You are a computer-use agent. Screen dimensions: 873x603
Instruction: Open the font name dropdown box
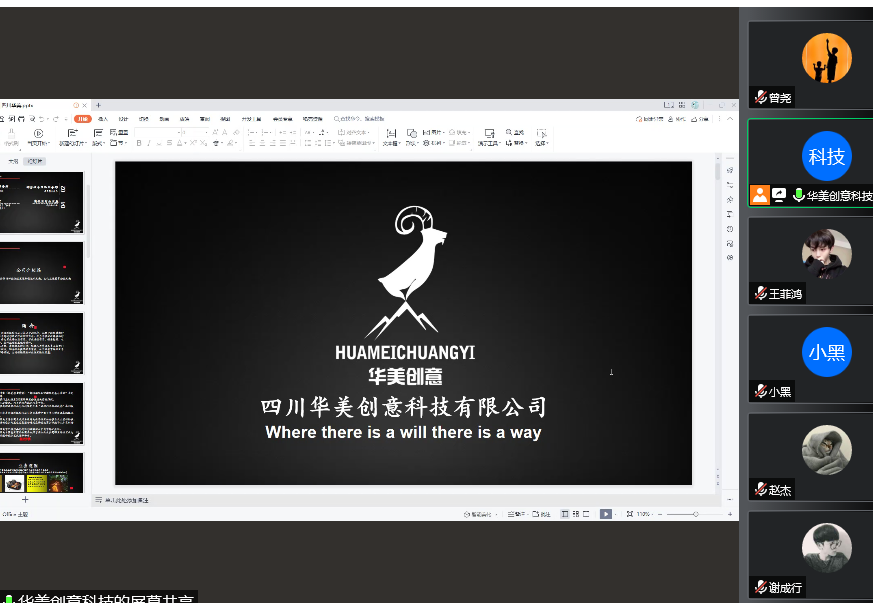click(x=158, y=132)
